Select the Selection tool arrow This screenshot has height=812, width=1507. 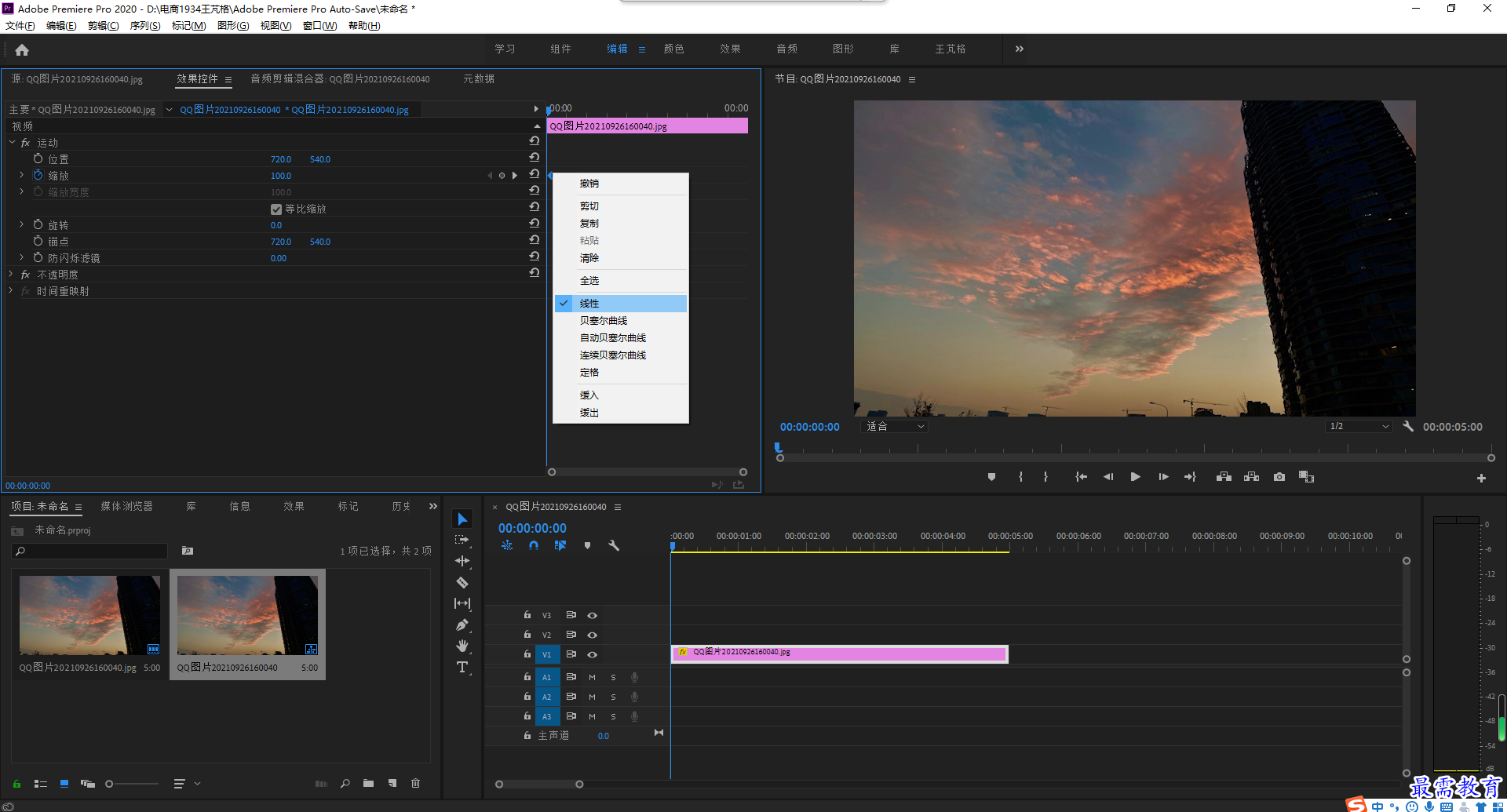pos(462,519)
